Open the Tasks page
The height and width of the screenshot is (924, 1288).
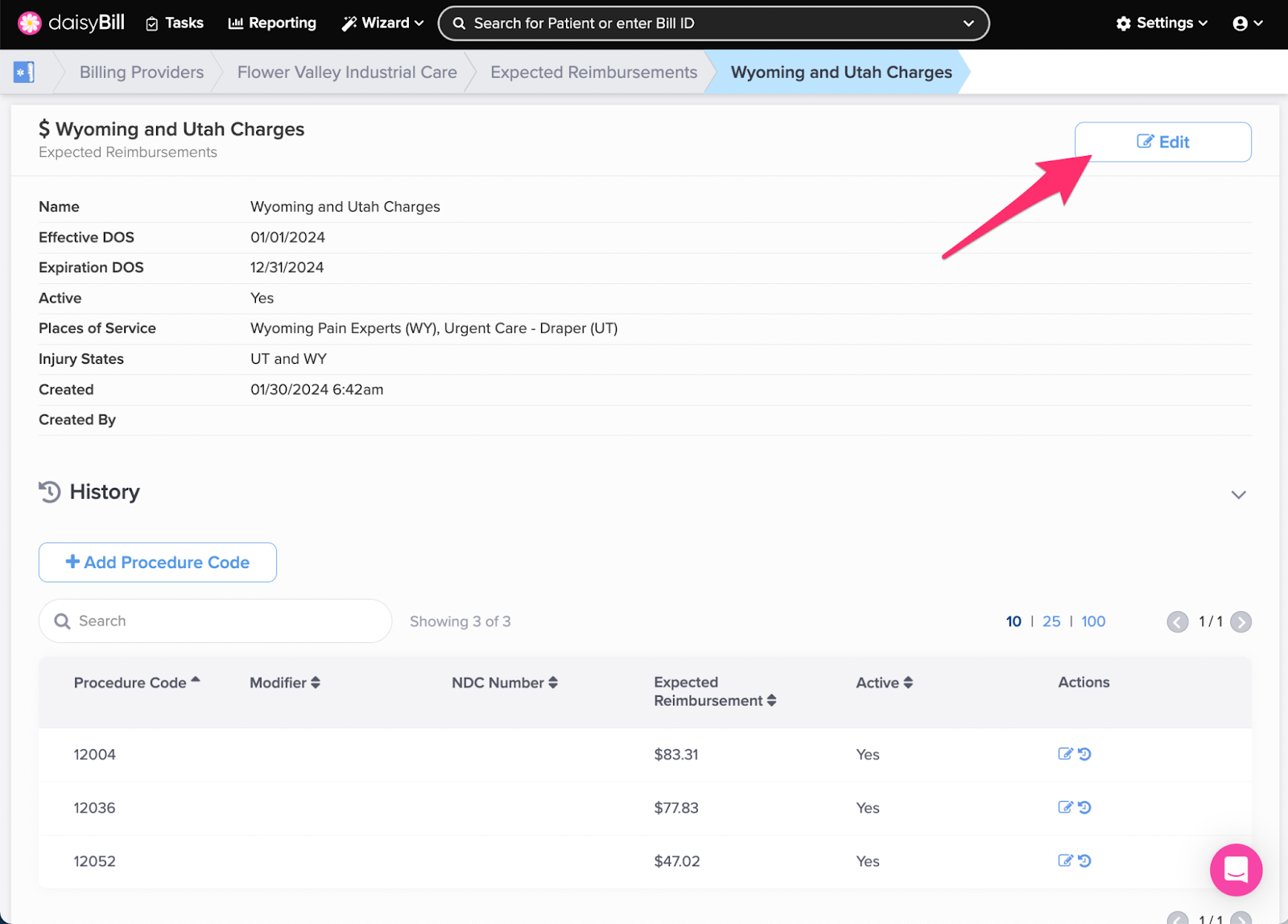point(175,23)
